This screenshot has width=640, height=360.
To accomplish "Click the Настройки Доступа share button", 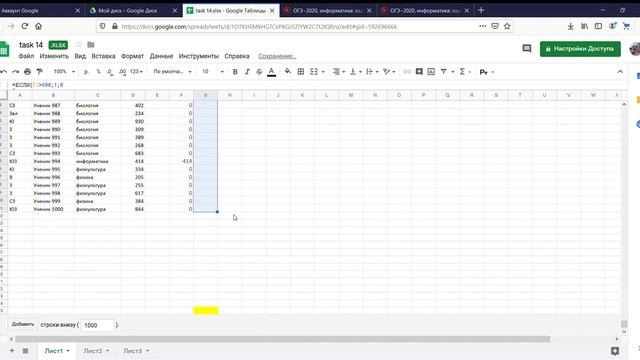I will click(x=580, y=49).
